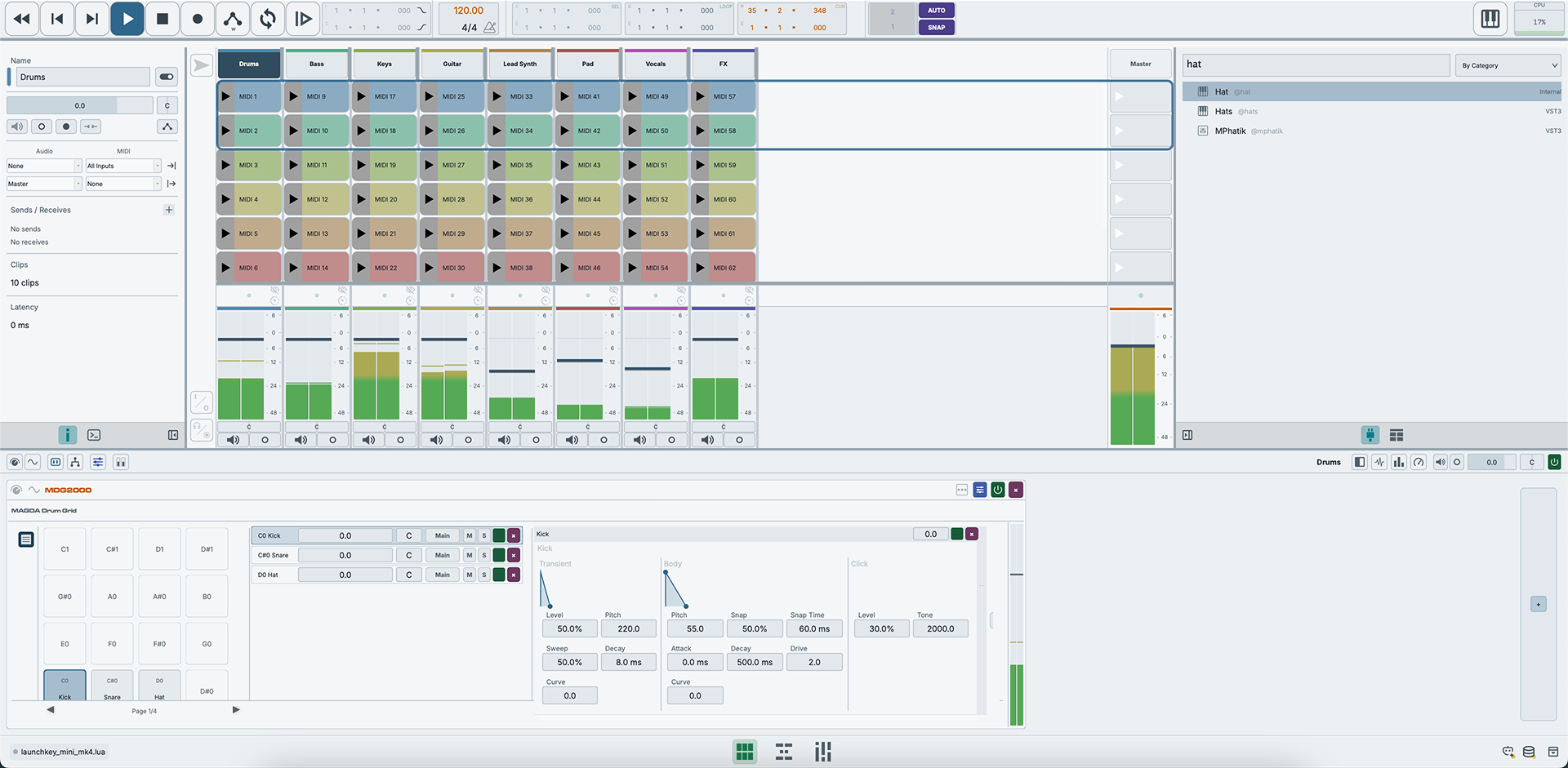This screenshot has width=1568, height=768.
Task: Select the MPhatik VST3 plugin result
Action: (x=1372, y=131)
